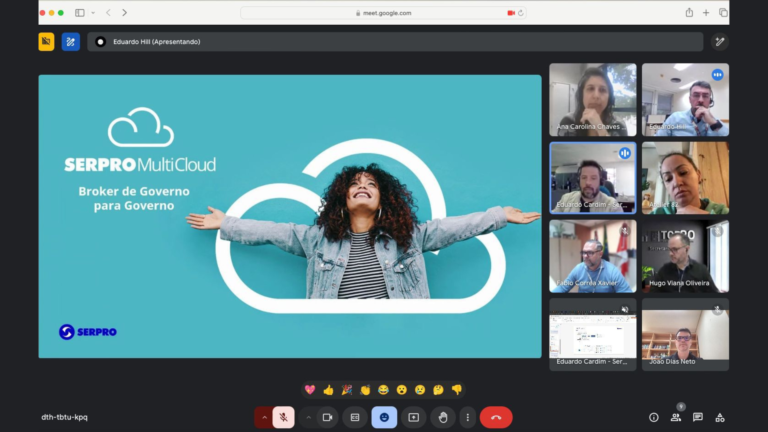The height and width of the screenshot is (432, 768).
Task: Send the sad face reaction
Action: tap(420, 390)
